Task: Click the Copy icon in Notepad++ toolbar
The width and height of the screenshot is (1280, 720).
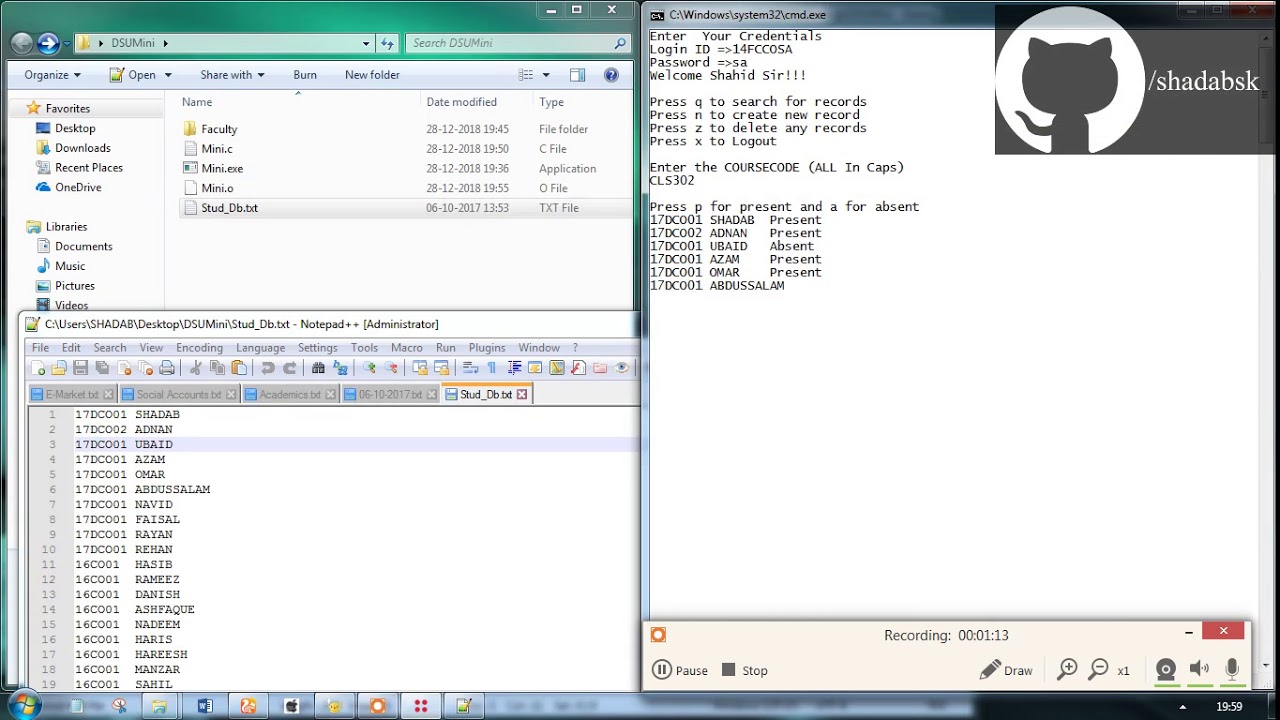Action: click(217, 368)
